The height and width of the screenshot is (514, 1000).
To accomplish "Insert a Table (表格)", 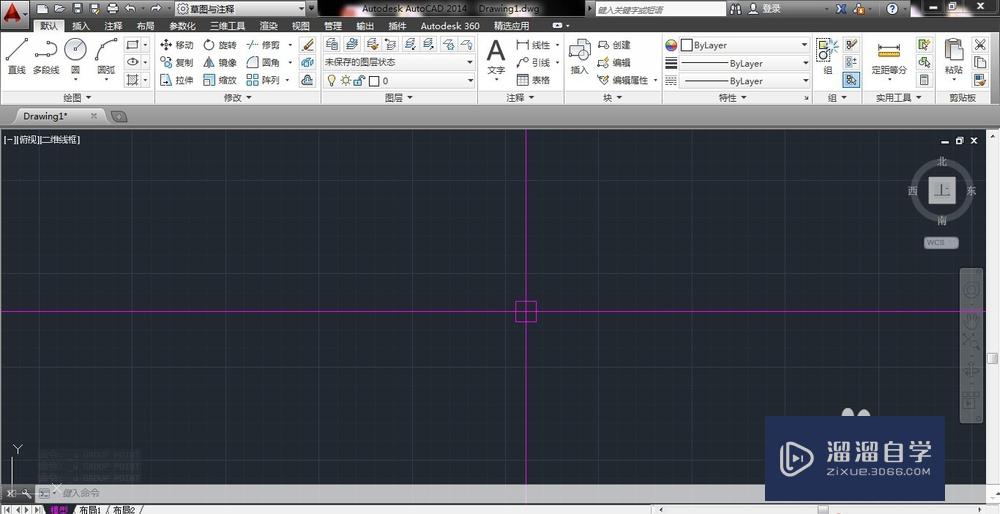I will tap(533, 80).
